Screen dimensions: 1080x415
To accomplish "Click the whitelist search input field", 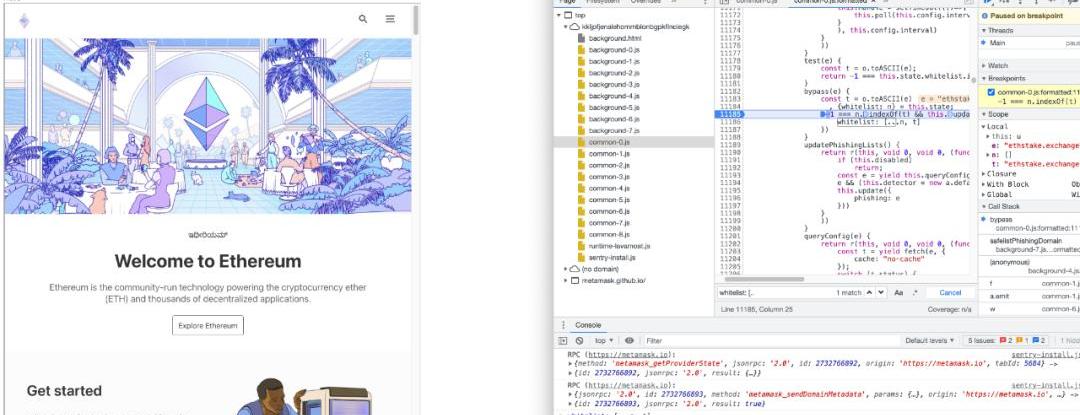I will tap(770, 292).
